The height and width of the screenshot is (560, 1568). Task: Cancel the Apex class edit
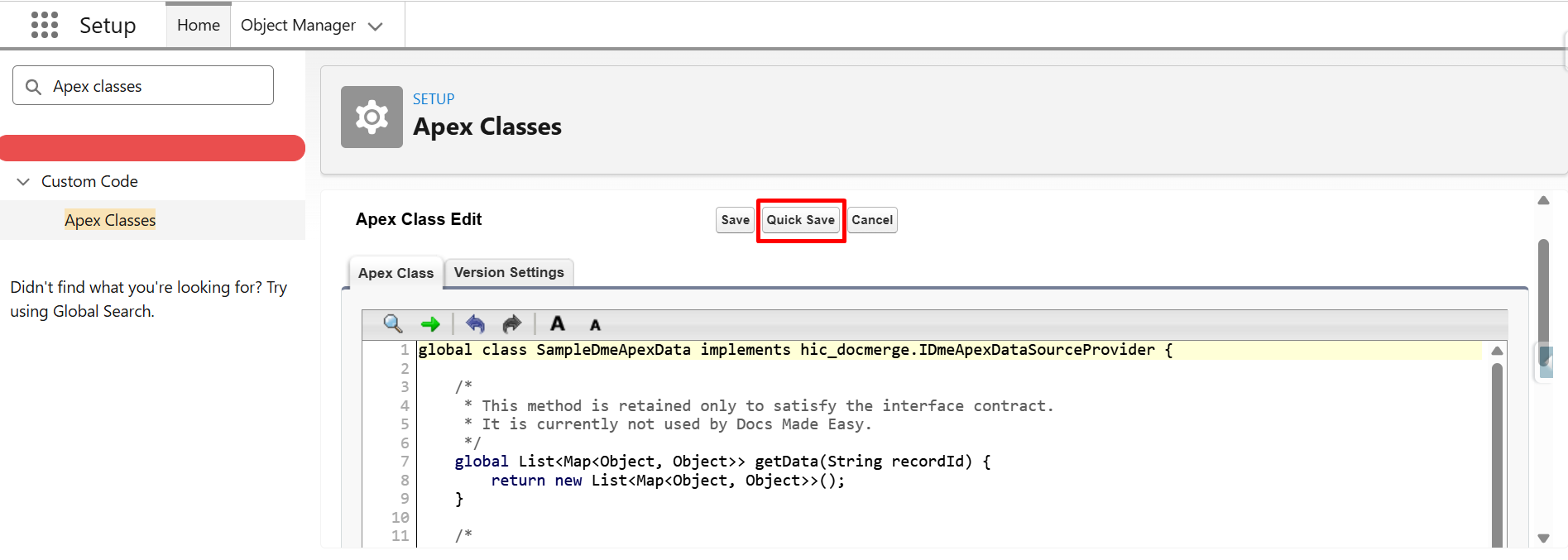872,220
